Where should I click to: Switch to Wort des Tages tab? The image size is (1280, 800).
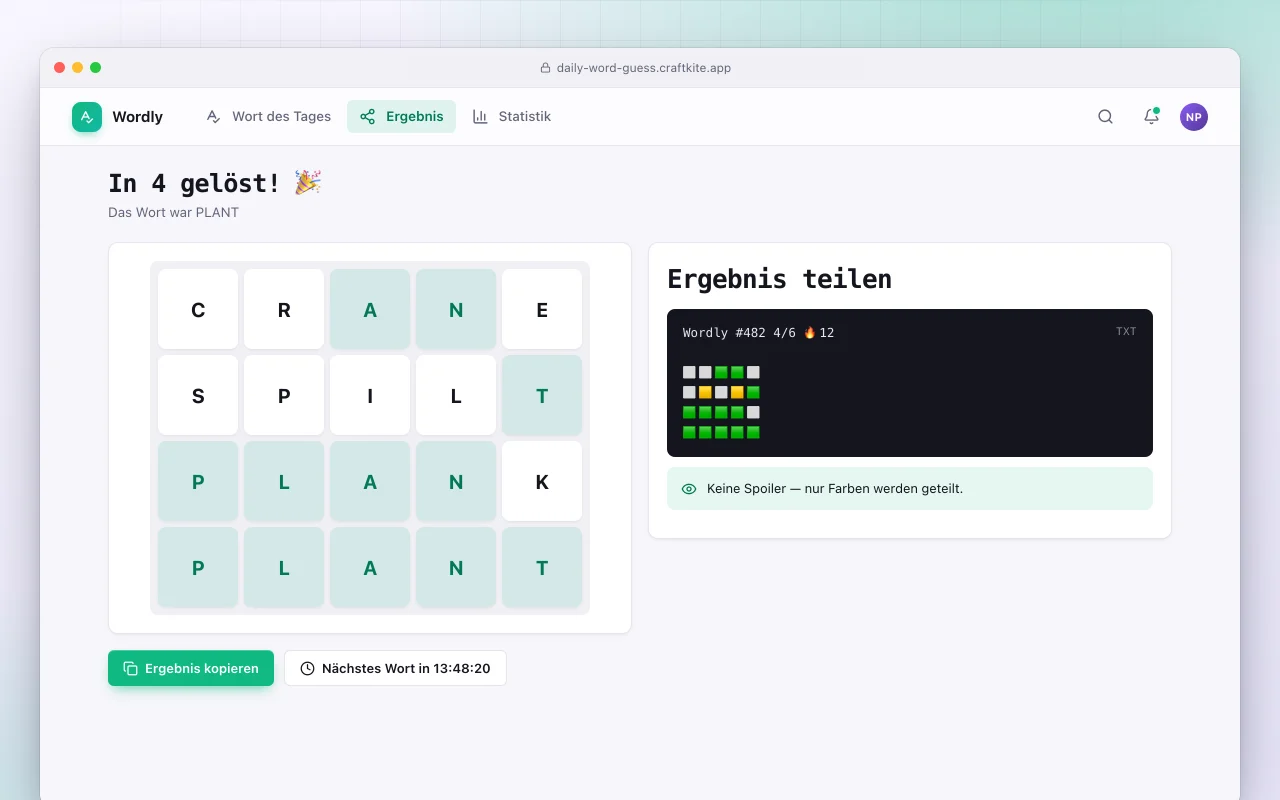268,116
